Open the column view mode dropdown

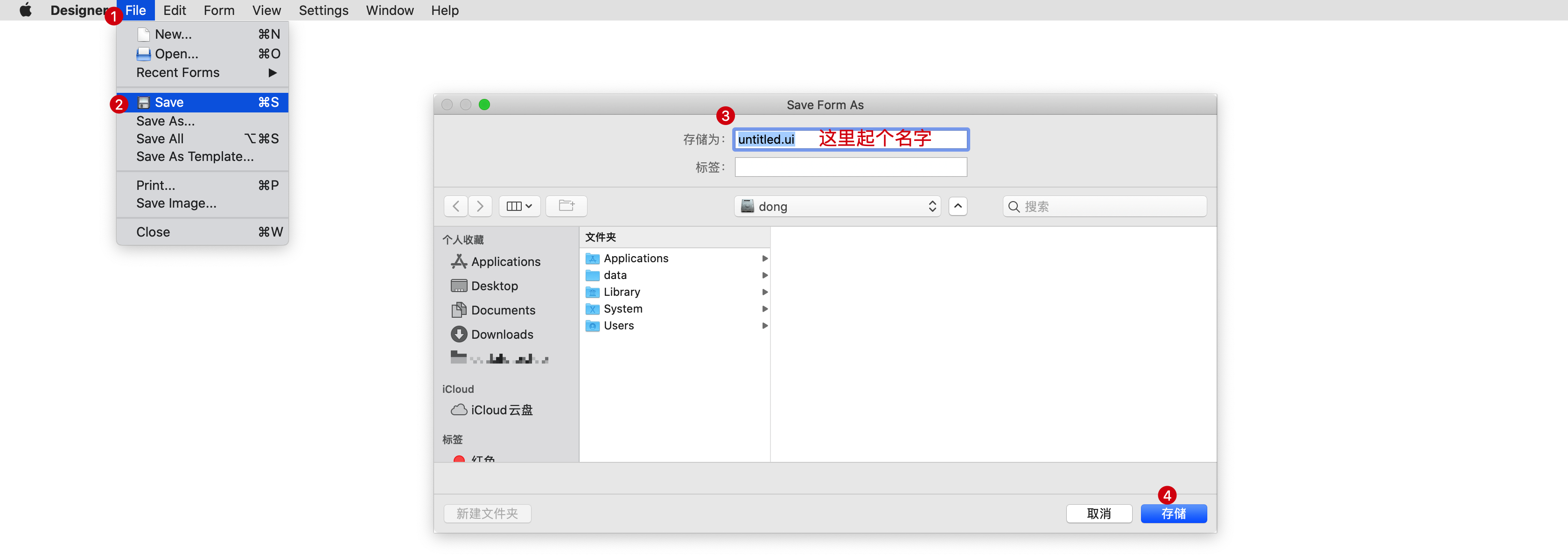(x=519, y=206)
